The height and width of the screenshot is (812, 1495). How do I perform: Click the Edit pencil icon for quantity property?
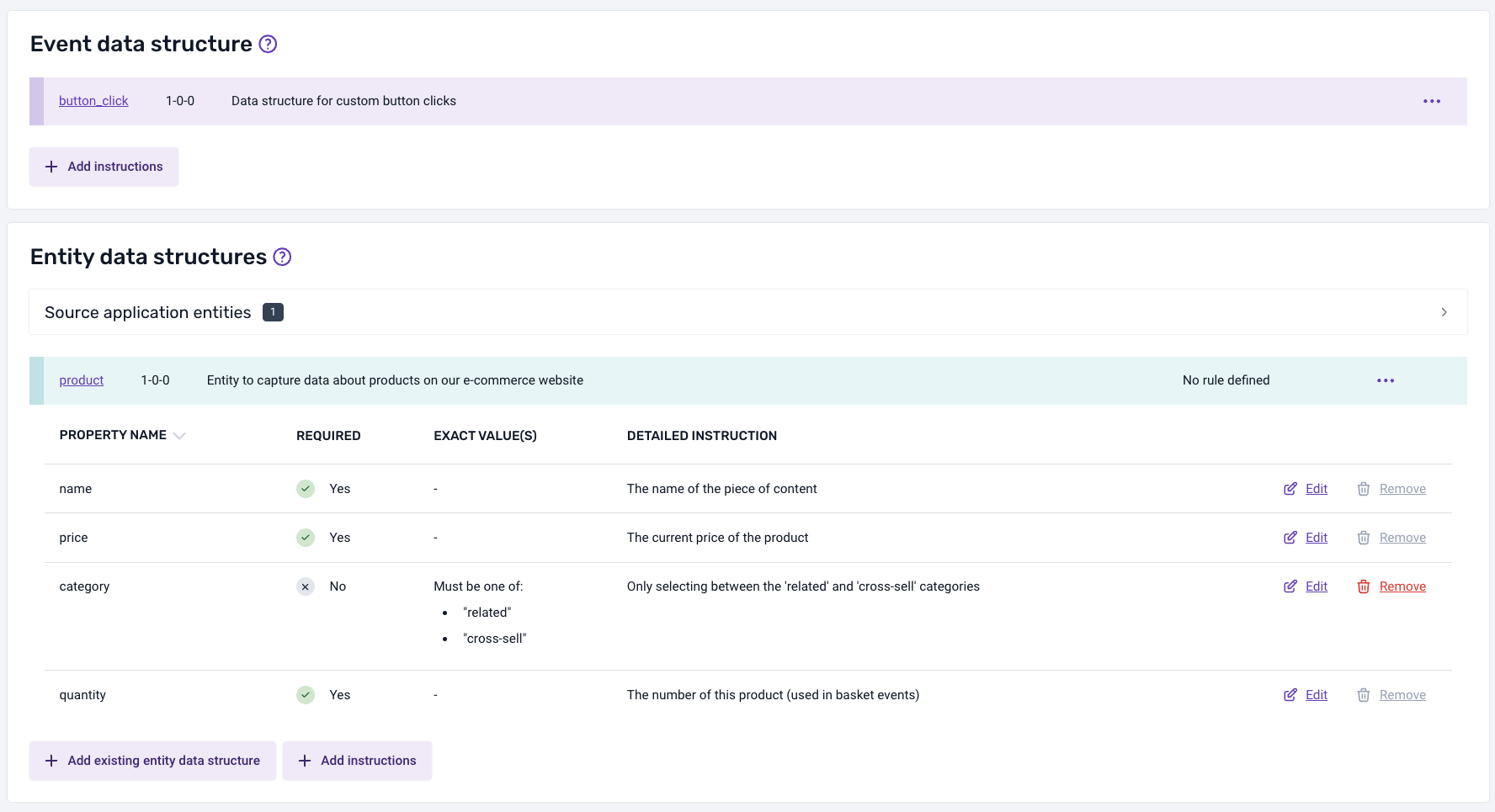coord(1290,695)
